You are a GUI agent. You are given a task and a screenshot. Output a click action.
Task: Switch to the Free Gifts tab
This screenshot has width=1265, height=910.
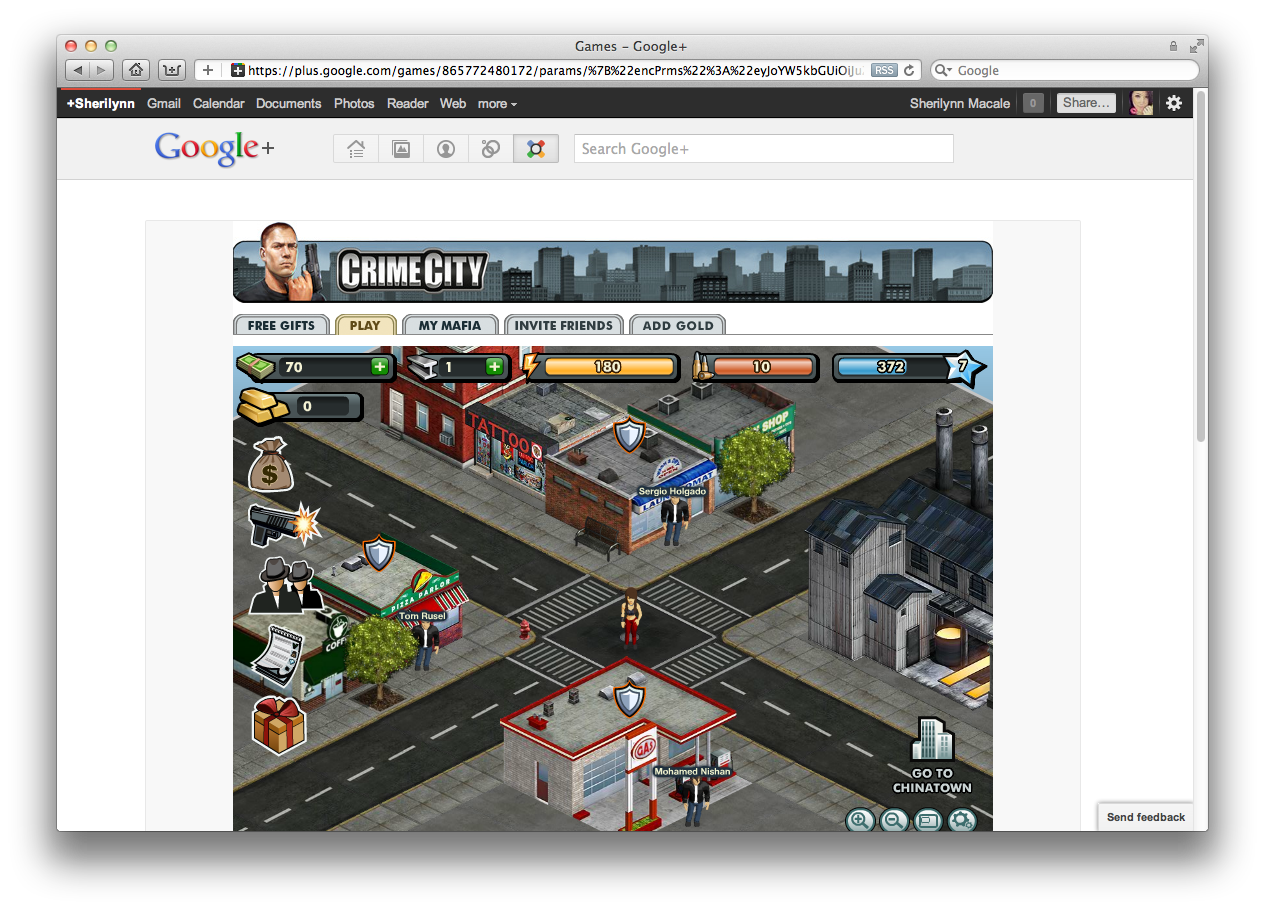[281, 325]
